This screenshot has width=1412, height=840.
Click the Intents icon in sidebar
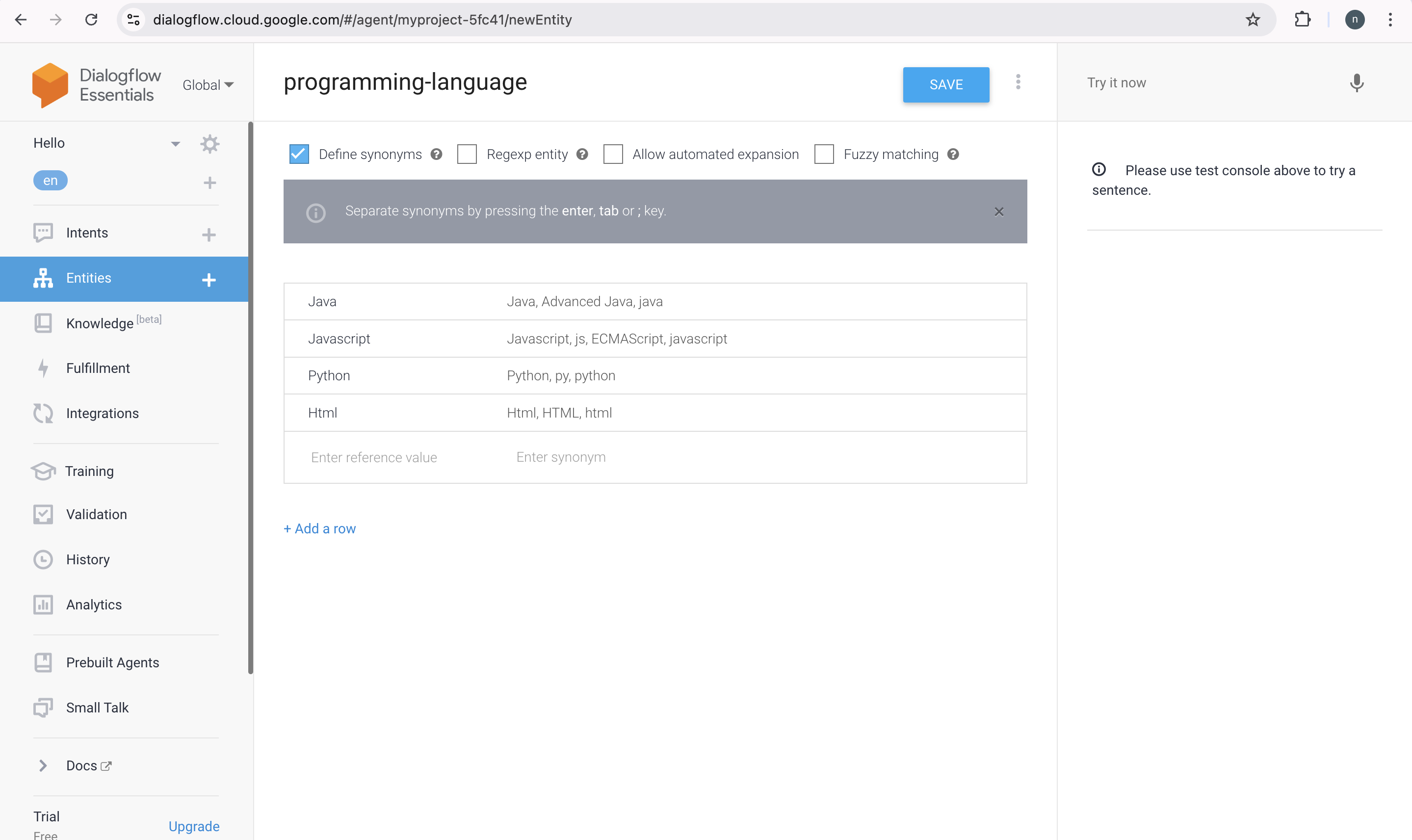coord(43,233)
